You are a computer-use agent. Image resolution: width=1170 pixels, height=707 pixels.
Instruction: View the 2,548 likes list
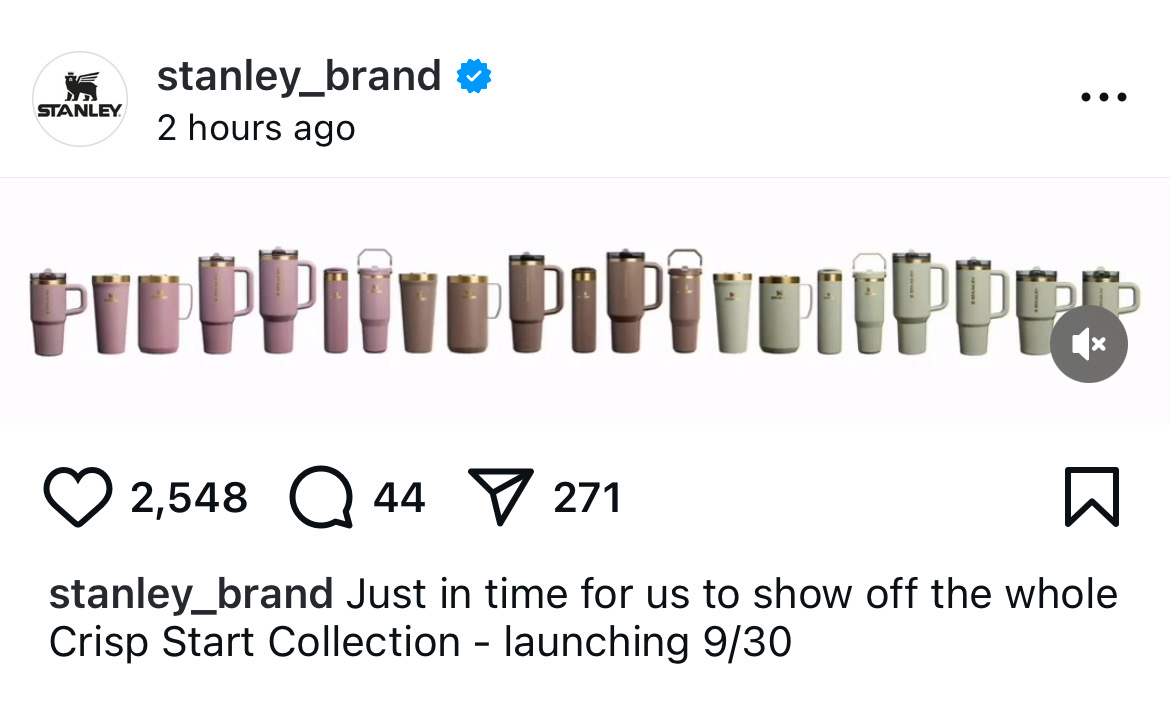tap(189, 497)
